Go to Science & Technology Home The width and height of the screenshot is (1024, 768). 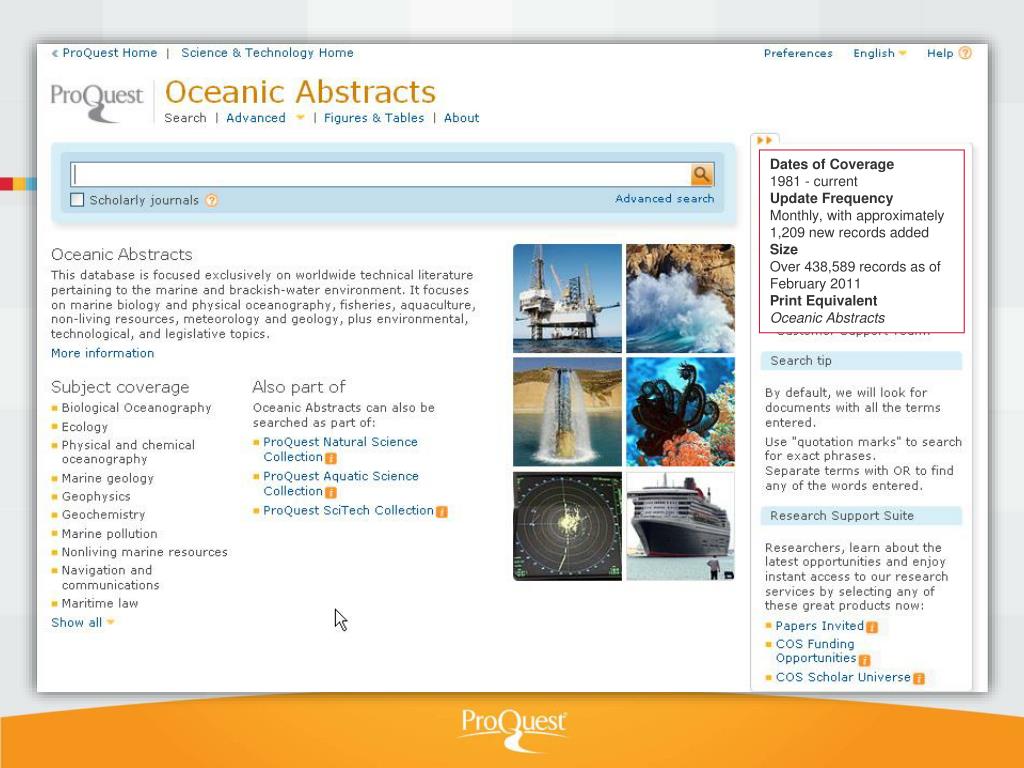pos(267,53)
